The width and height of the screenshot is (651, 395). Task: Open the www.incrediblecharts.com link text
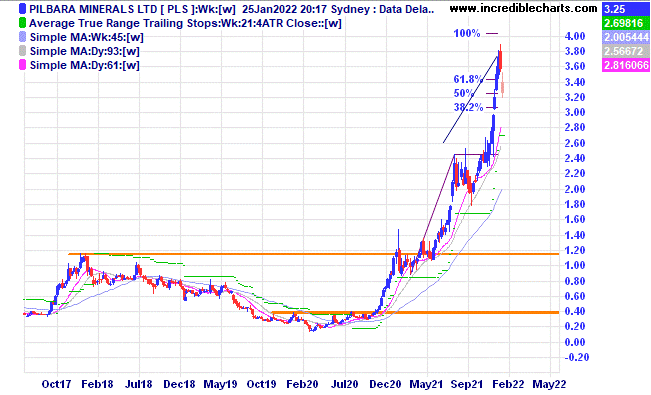[524, 8]
